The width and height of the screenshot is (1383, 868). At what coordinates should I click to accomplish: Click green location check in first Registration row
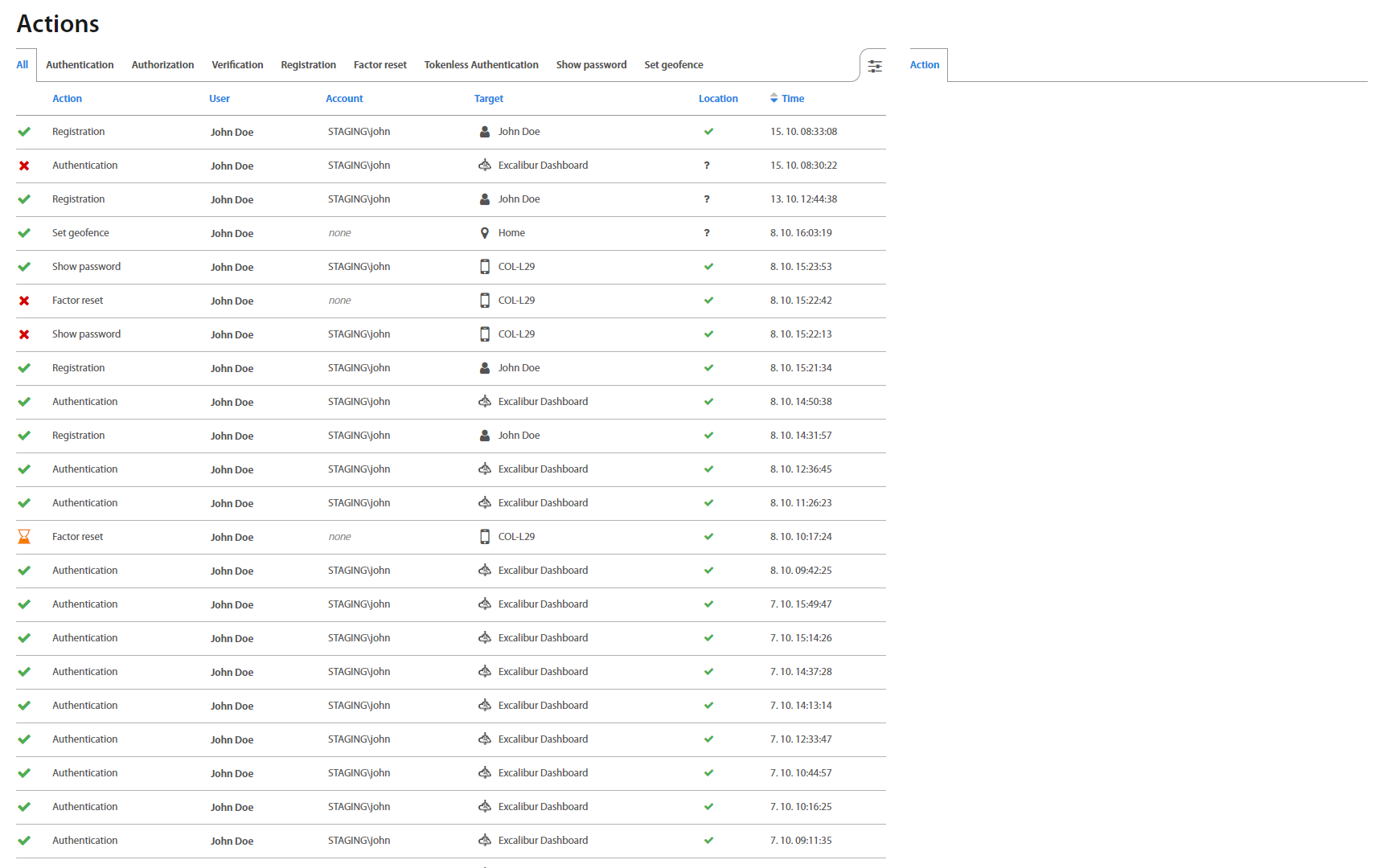pyautogui.click(x=708, y=132)
